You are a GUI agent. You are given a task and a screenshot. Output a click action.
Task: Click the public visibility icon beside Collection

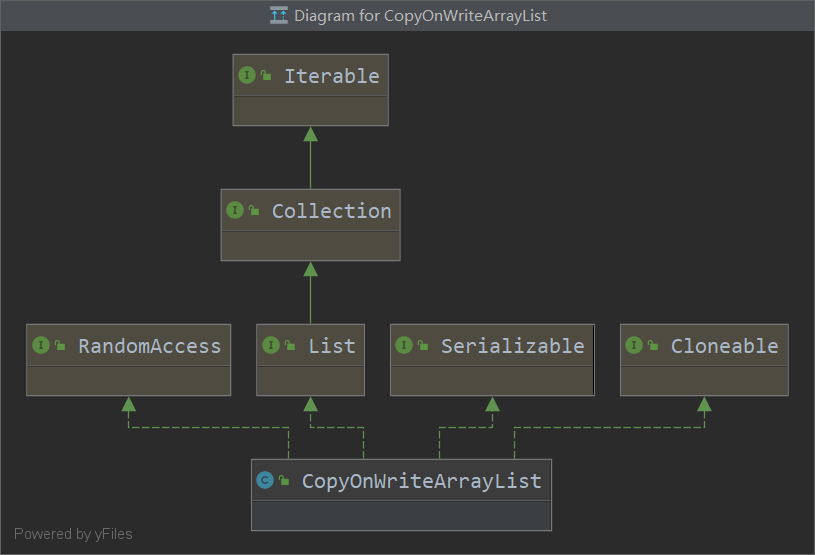[254, 210]
